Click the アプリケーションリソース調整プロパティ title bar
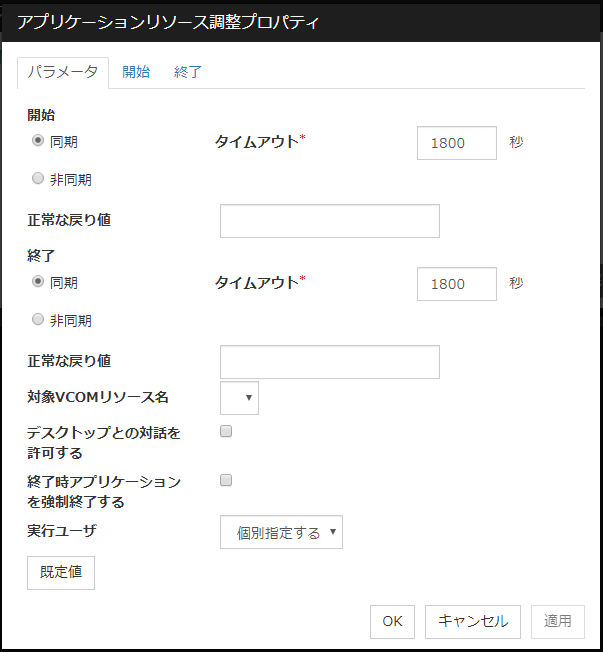This screenshot has width=603, height=652. pos(300,22)
